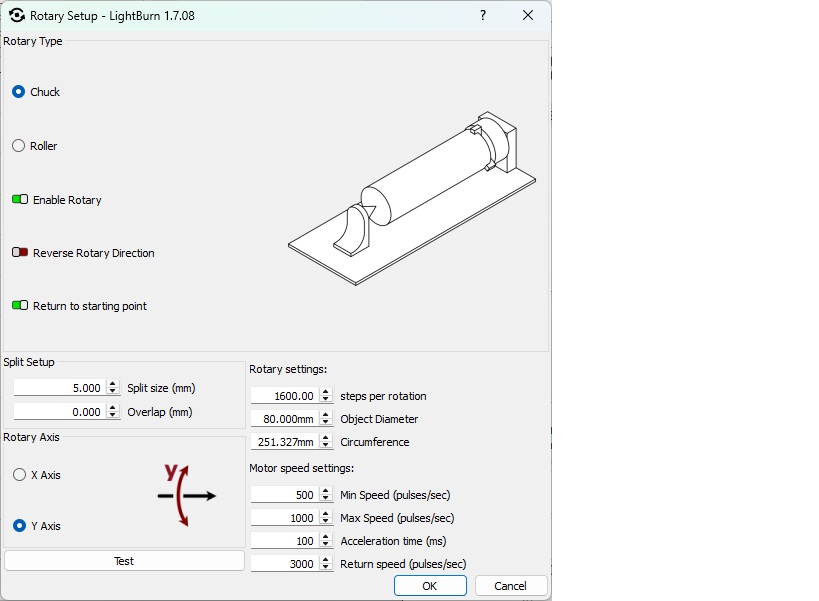Toggle Reverse Rotary Direction switch

pyautogui.click(x=20, y=253)
